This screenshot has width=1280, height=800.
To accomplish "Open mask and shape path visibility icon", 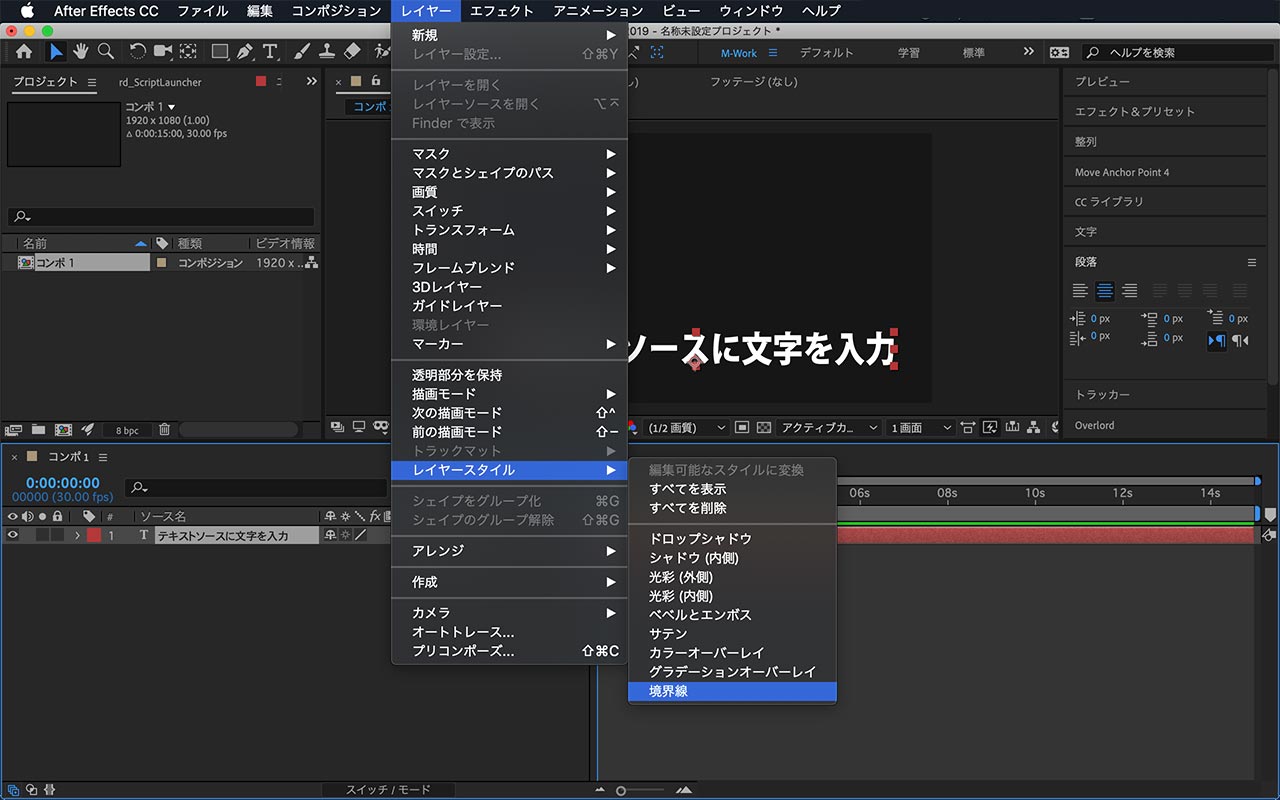I will click(380, 427).
